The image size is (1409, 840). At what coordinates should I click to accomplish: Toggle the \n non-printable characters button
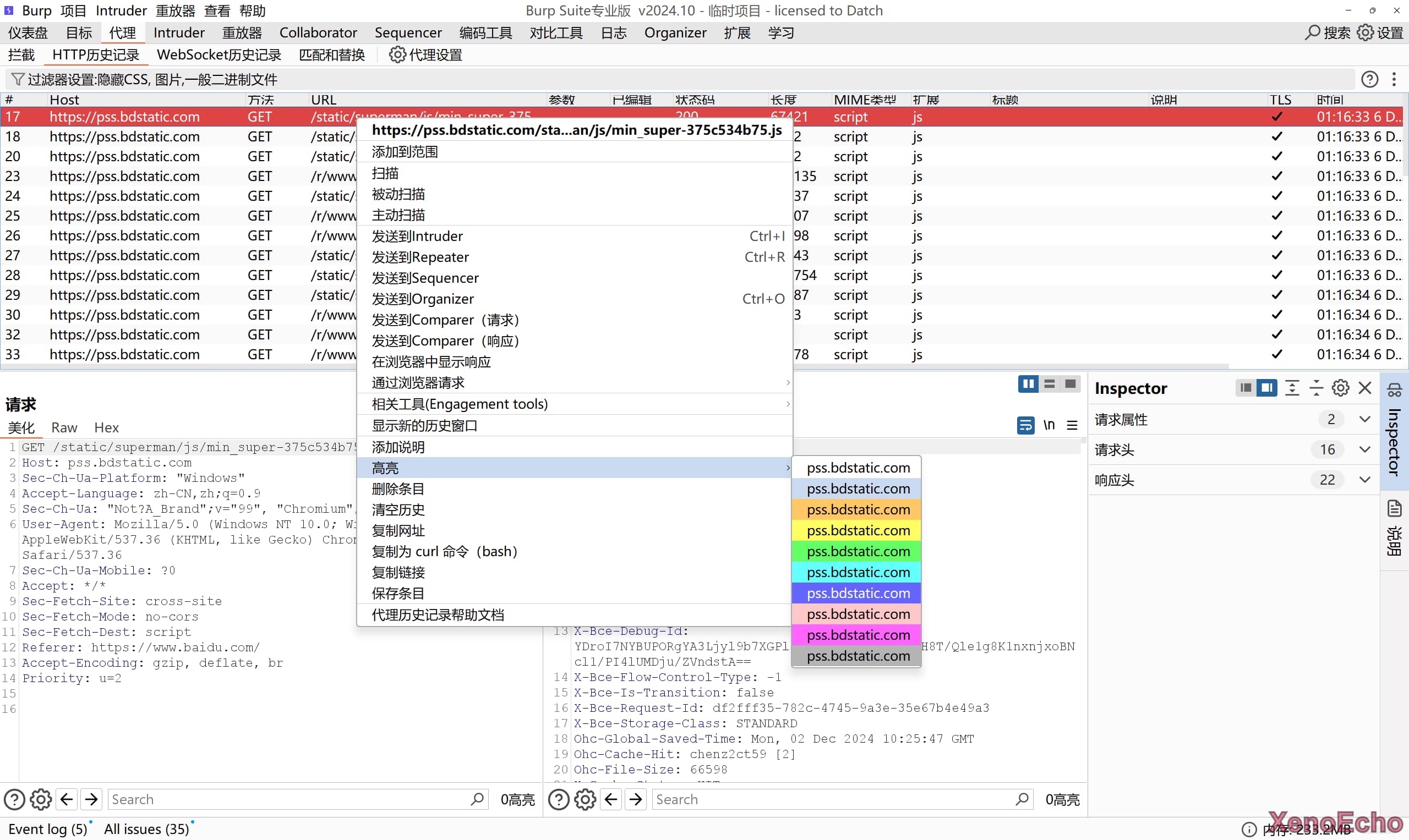[x=1049, y=425]
